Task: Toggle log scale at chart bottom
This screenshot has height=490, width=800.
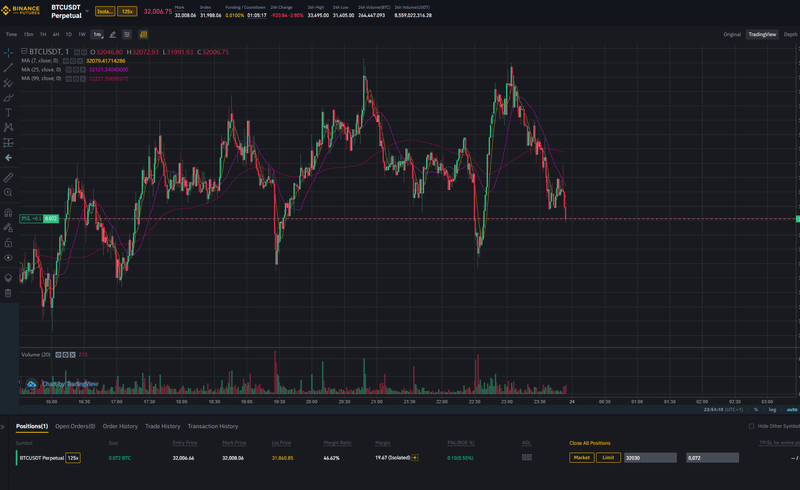Action: point(772,409)
